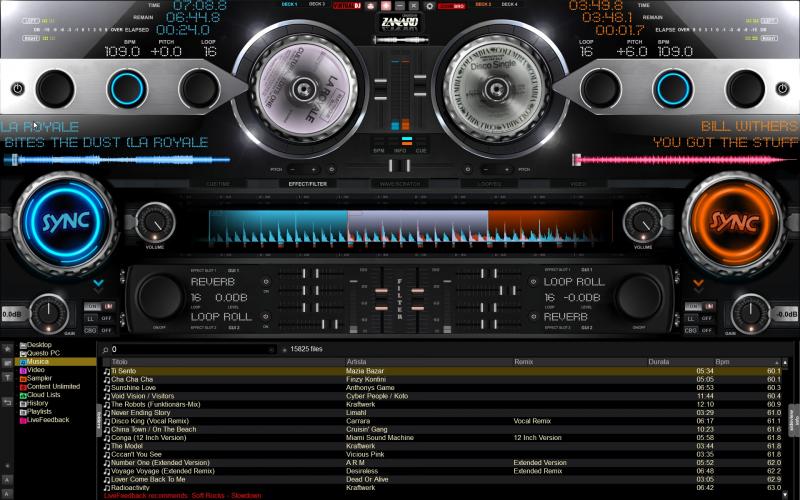This screenshot has width=800, height=500.
Task: Open Playlists in the sidebar
Action: click(39, 411)
